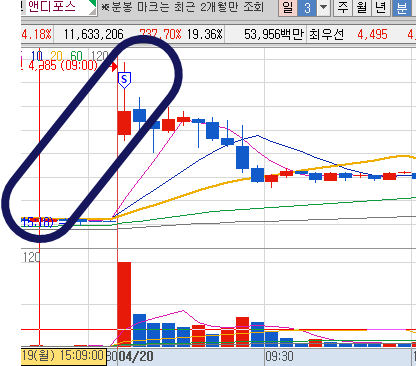Click the 4,495 best quote price
416x366 pixels.
pos(372,34)
